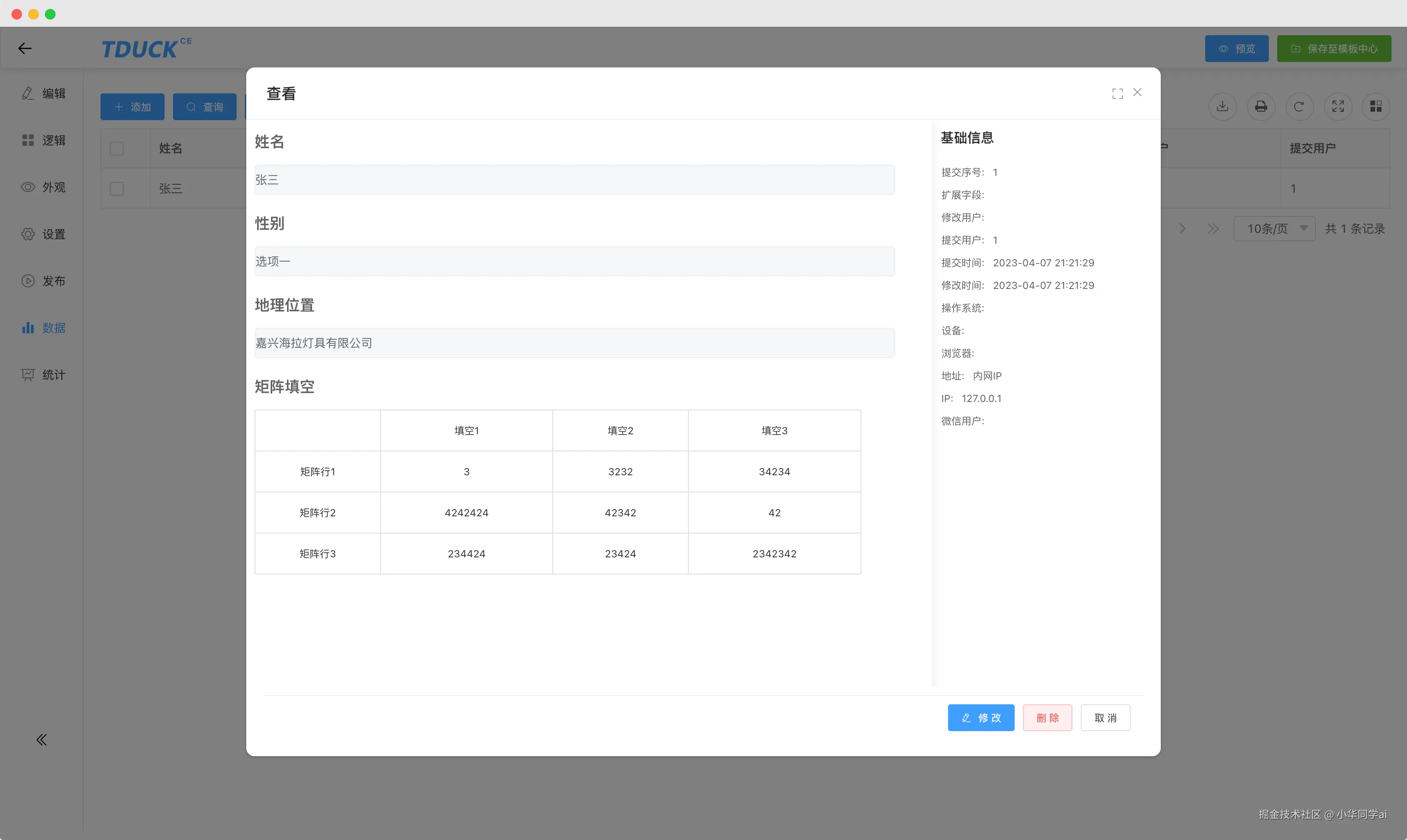Click the refresh icon in the table toolbar
The height and width of the screenshot is (840, 1407).
(x=1299, y=106)
